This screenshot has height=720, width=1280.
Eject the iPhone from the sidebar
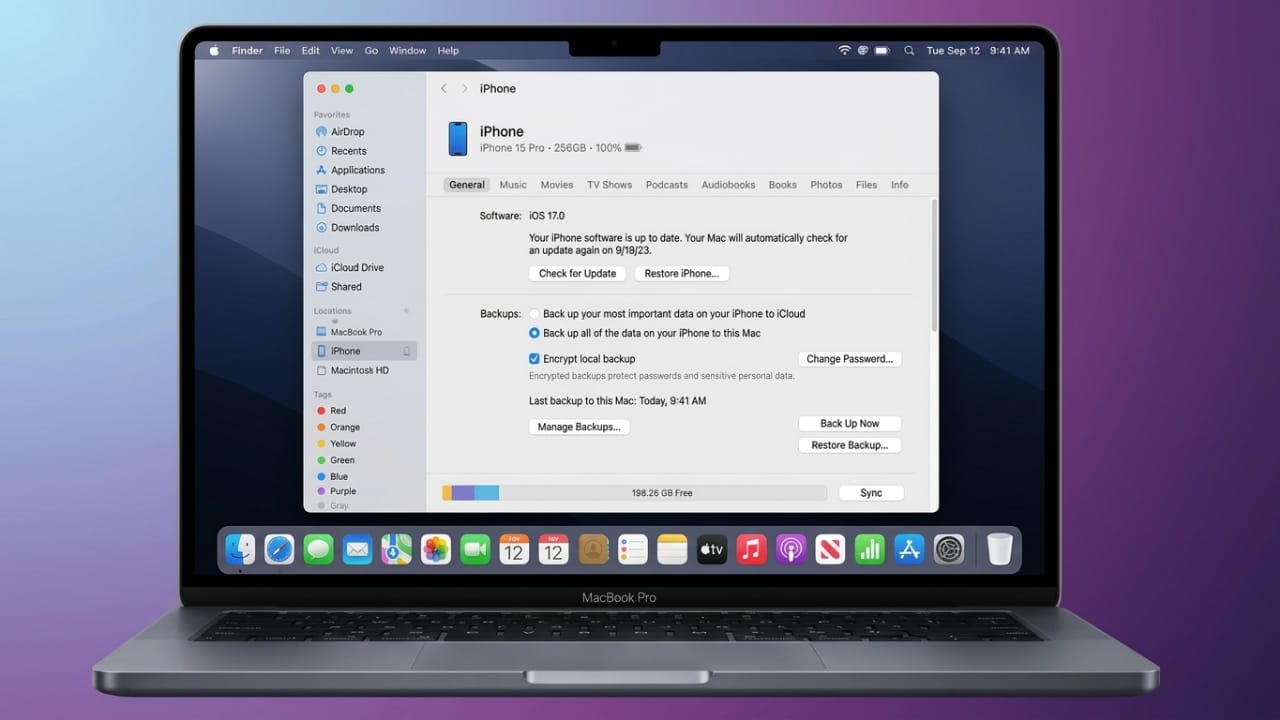(x=407, y=351)
